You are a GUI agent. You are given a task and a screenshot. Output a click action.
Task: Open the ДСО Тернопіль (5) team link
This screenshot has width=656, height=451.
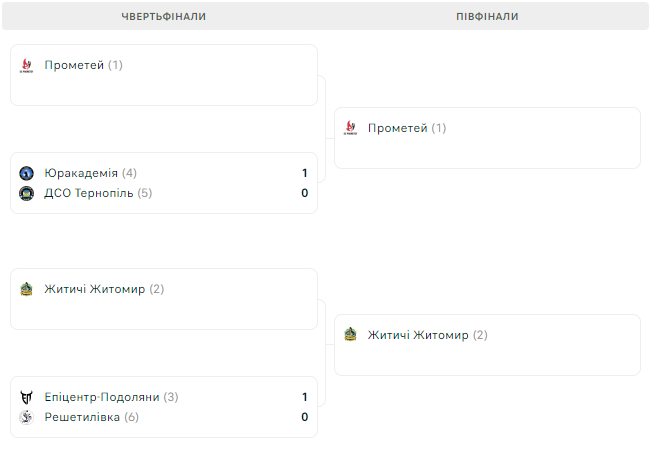98,193
